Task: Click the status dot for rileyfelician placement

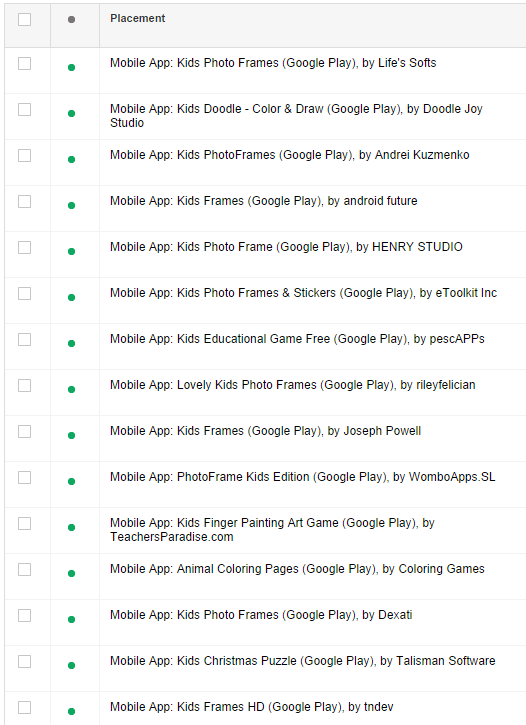Action: point(71,389)
